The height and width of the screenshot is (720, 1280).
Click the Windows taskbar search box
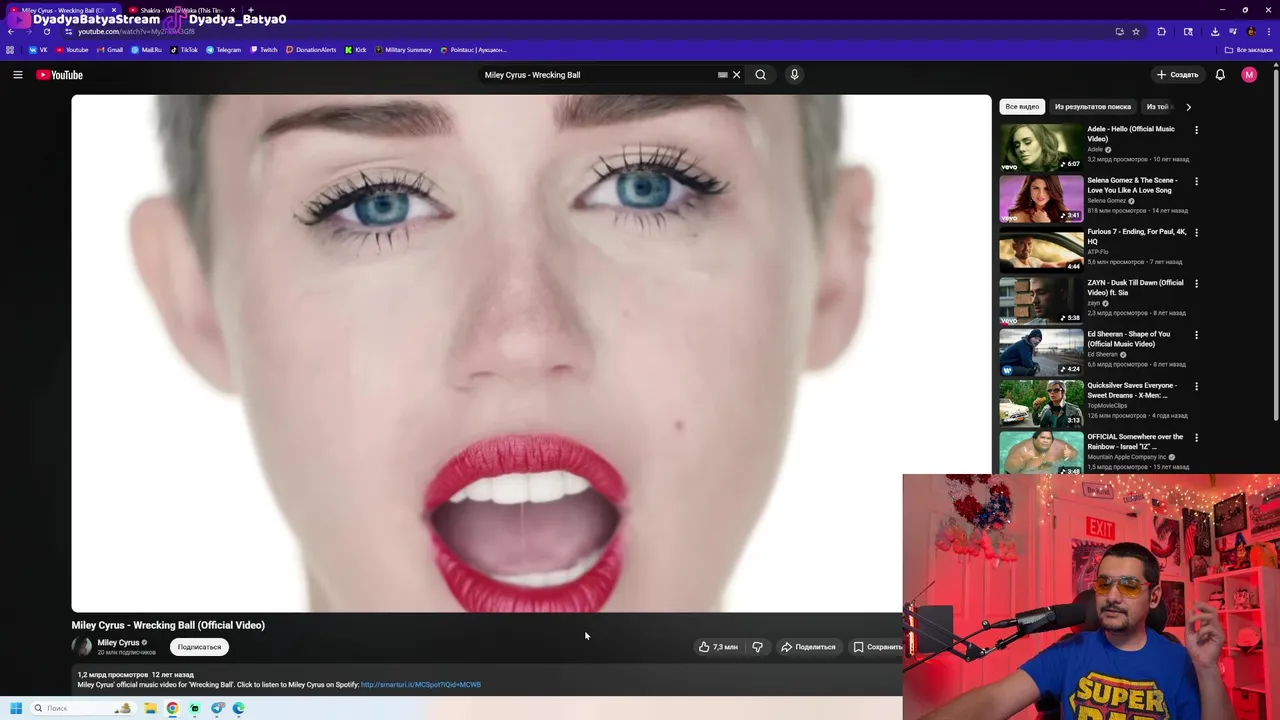(x=82, y=708)
